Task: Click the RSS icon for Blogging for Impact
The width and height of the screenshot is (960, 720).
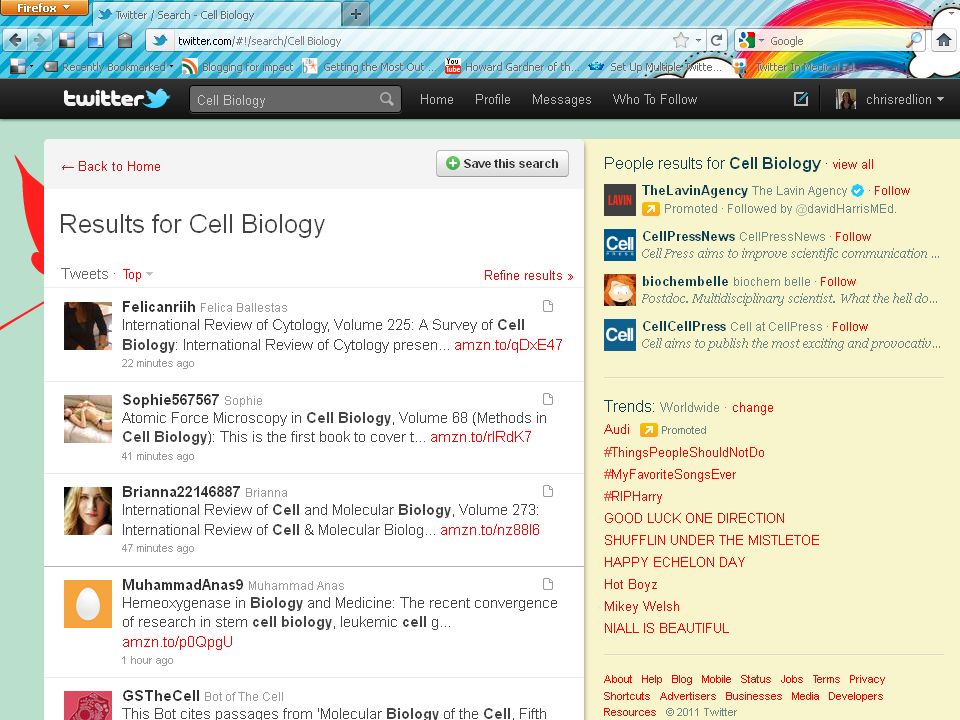Action: (x=189, y=66)
